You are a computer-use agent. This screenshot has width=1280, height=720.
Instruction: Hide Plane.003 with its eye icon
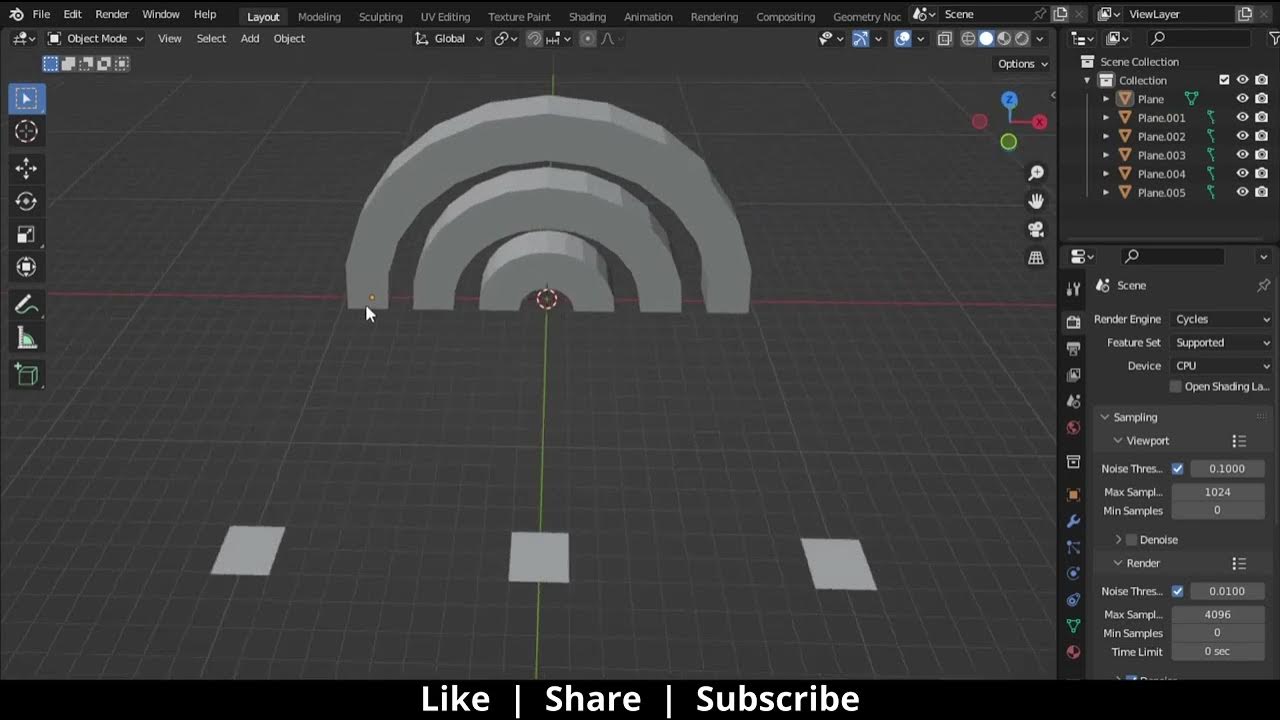click(1242, 155)
